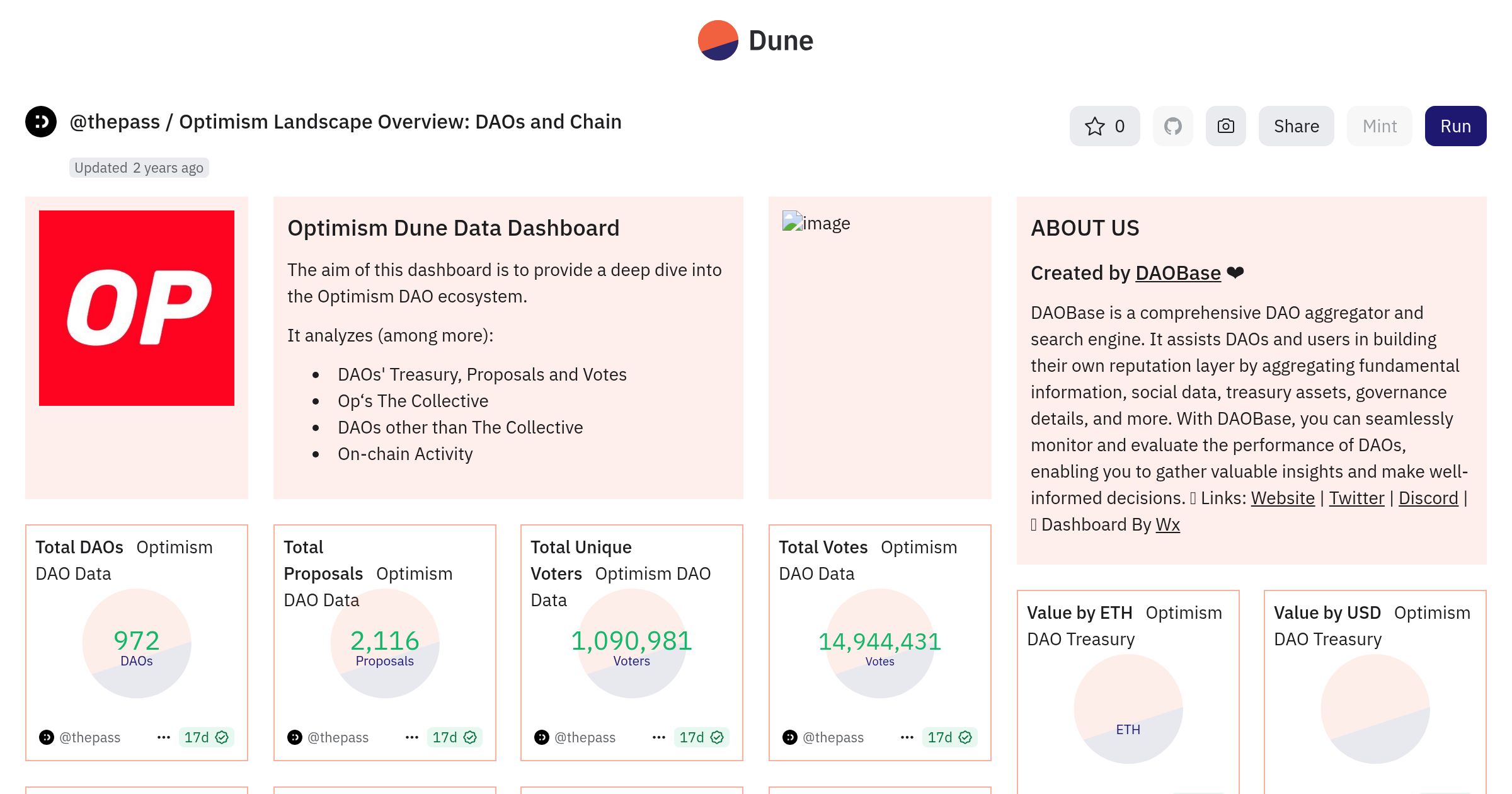
Task: Click the 14,944,431 Votes counter value
Action: 880,642
